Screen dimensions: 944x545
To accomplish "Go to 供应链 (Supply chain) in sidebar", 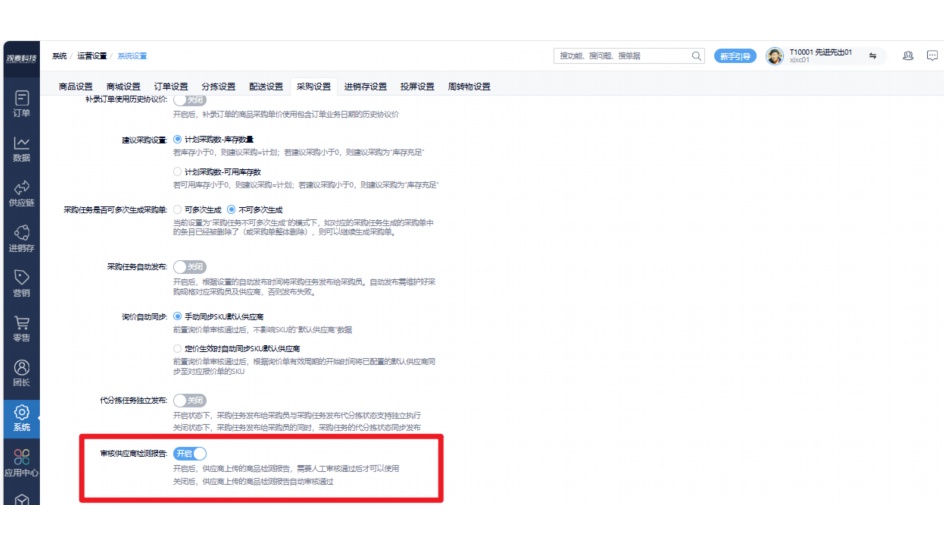I will (x=21, y=193).
